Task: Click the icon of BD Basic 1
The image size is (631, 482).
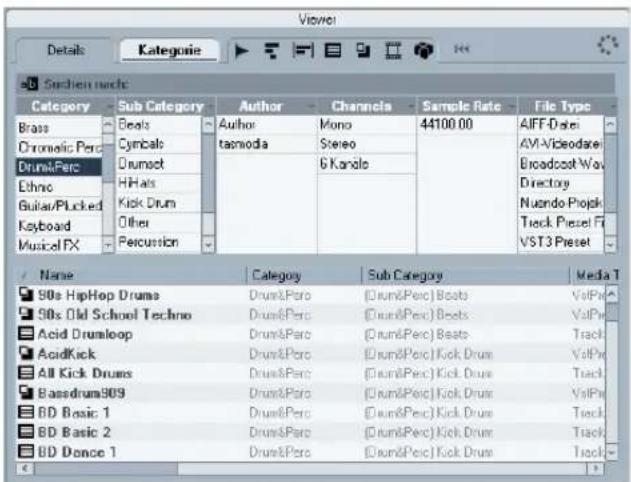Action: pos(26,412)
